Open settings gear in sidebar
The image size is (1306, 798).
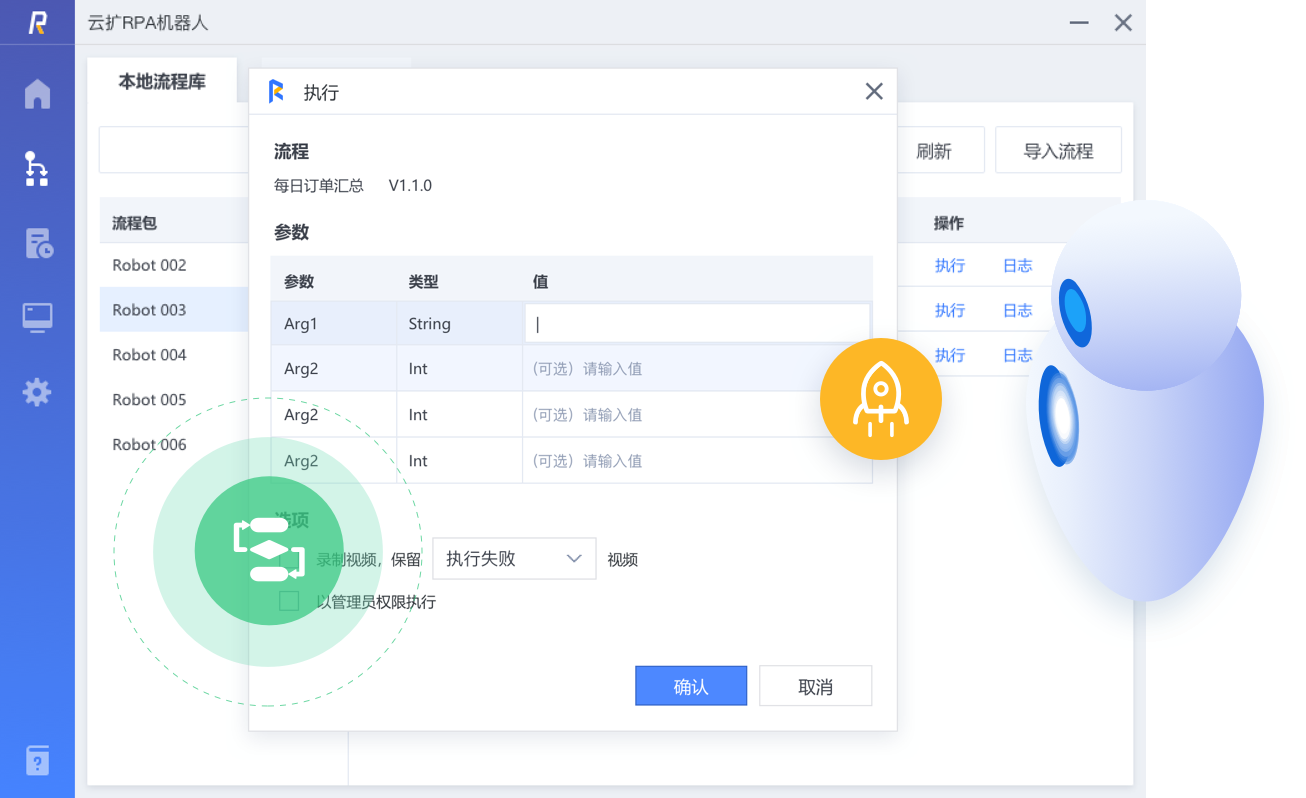tap(37, 392)
